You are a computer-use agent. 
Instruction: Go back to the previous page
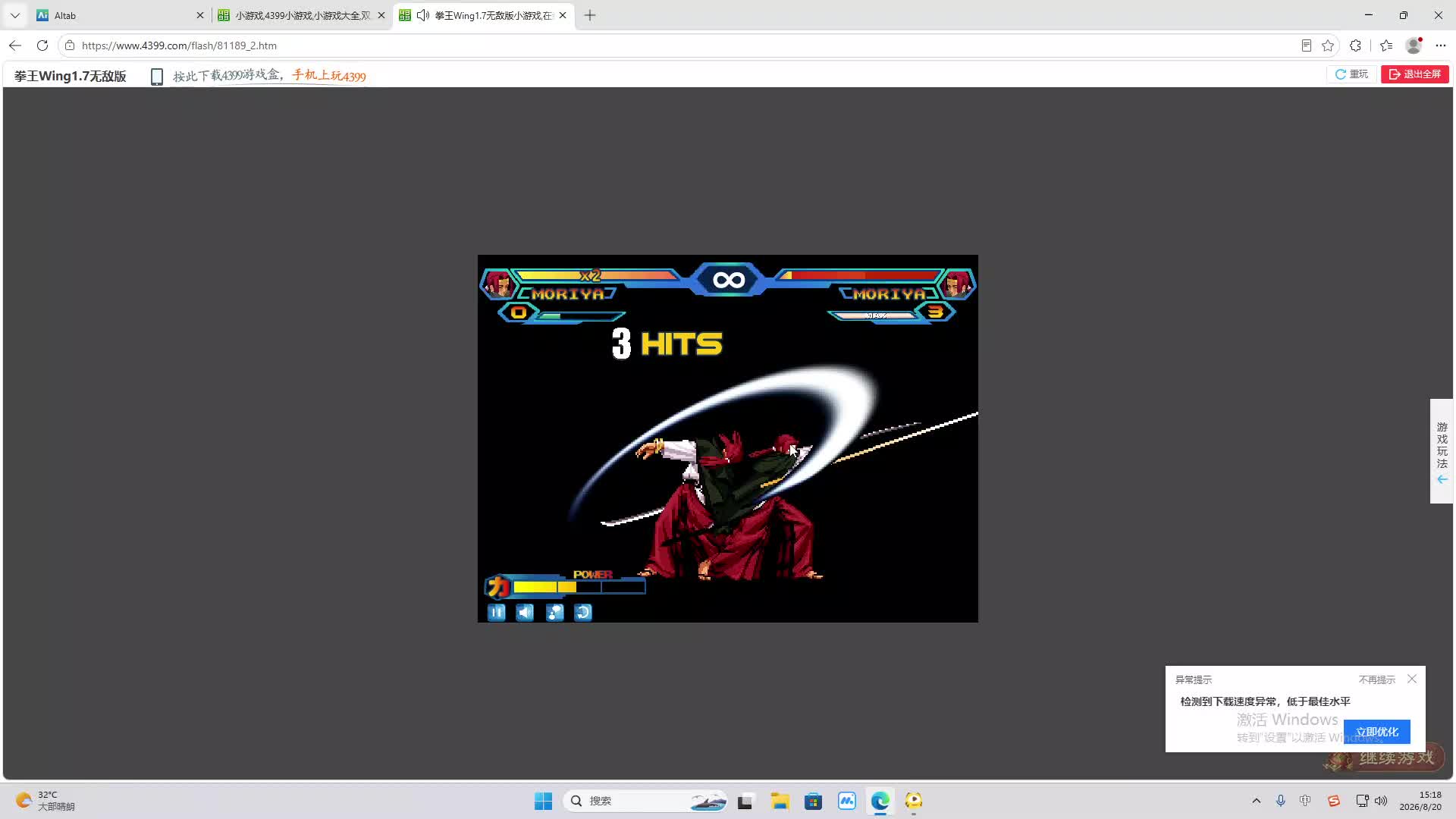[x=15, y=45]
